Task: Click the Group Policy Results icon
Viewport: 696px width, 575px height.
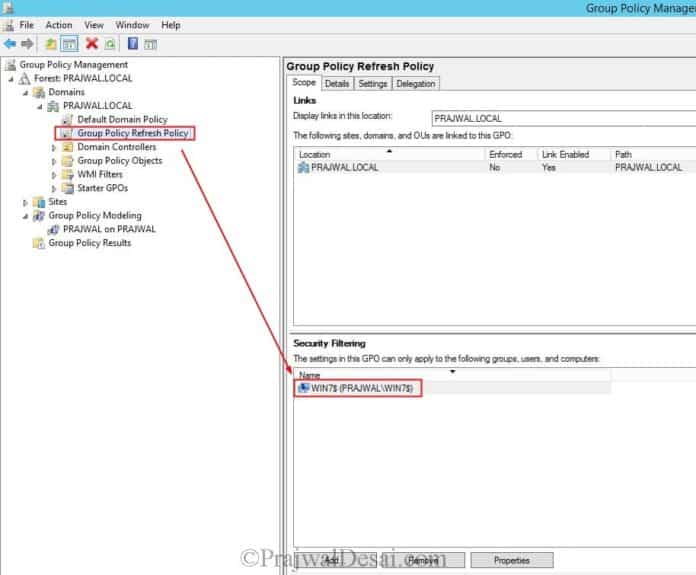Action: (x=39, y=243)
